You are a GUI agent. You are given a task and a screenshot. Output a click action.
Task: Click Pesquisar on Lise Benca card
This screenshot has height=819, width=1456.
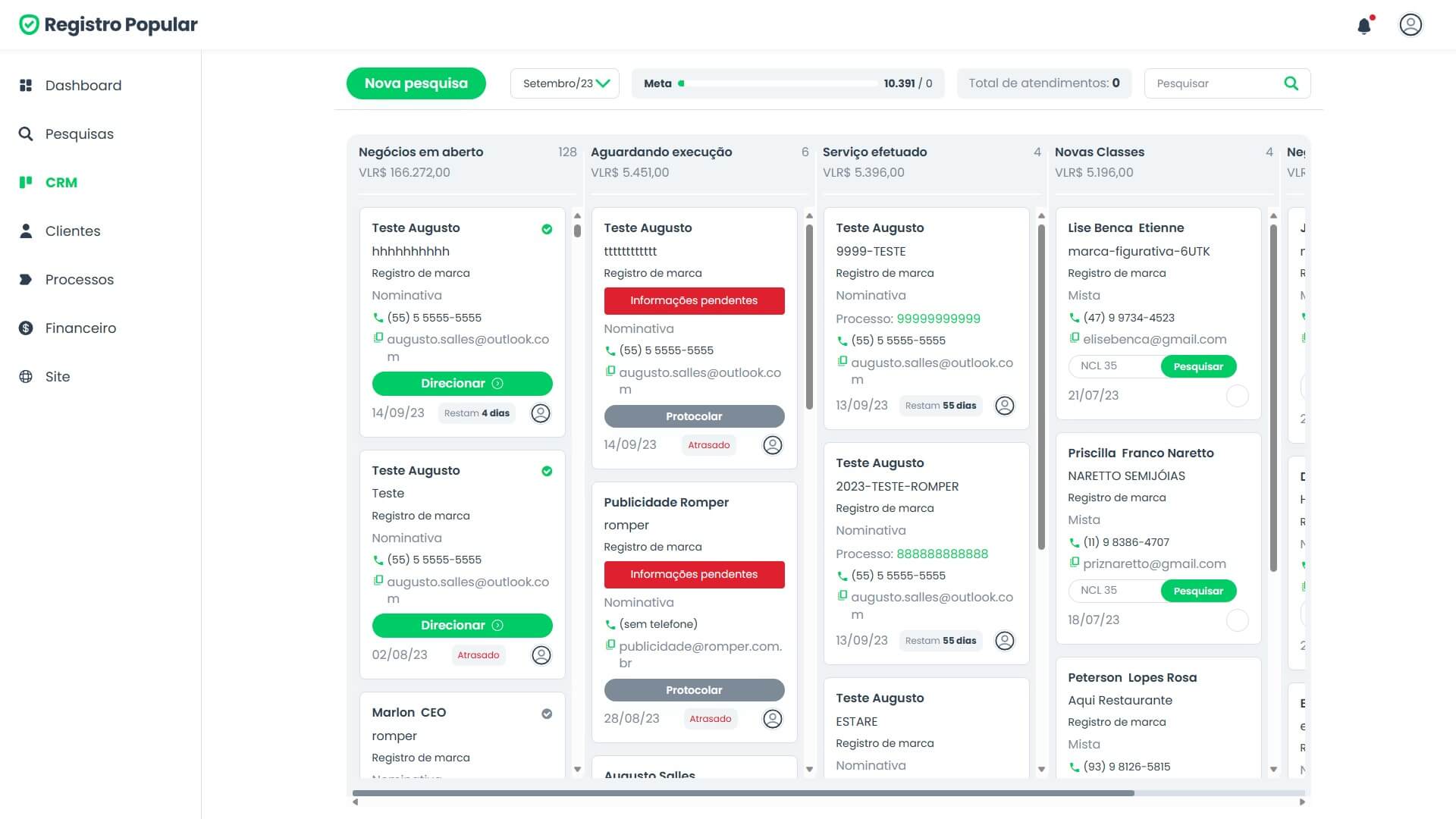[x=1198, y=366]
